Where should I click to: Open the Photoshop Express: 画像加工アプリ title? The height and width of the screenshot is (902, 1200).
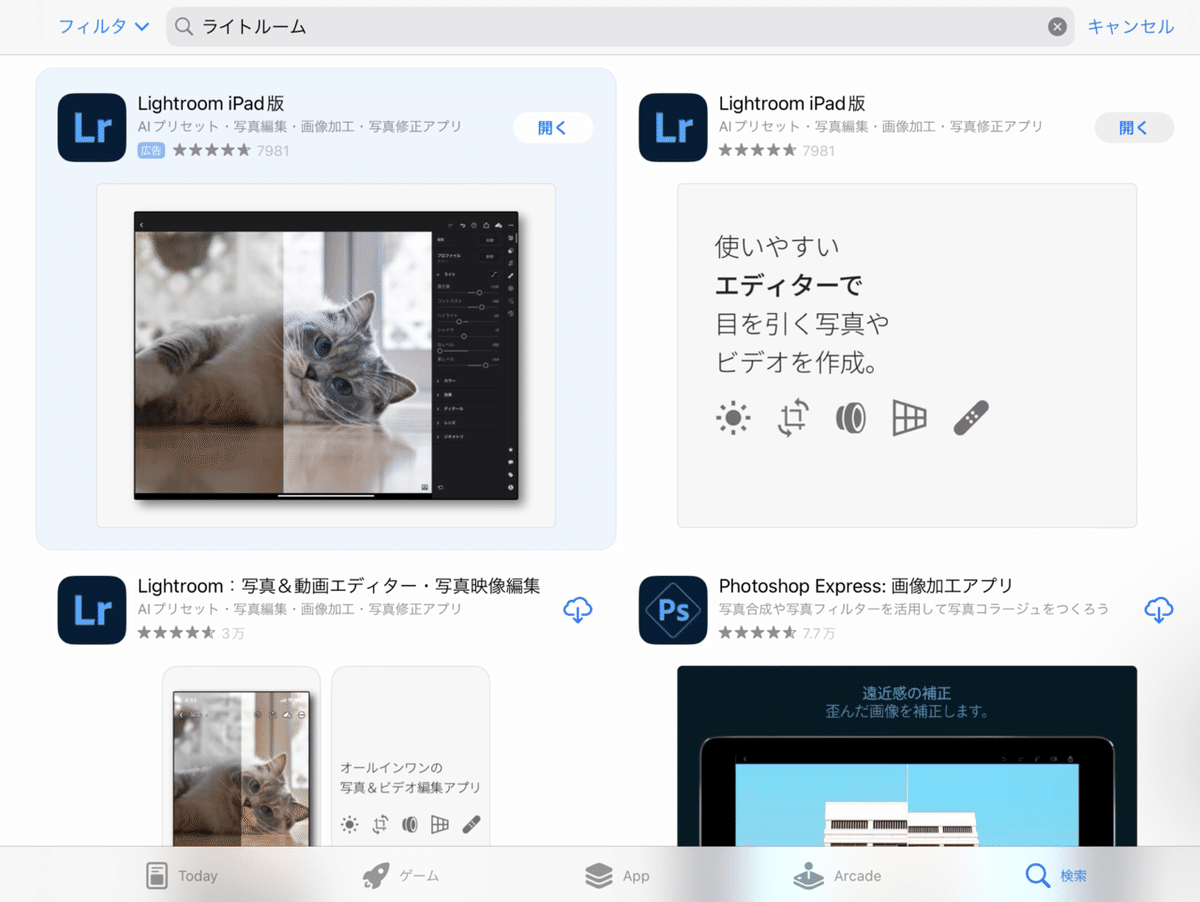(x=866, y=586)
